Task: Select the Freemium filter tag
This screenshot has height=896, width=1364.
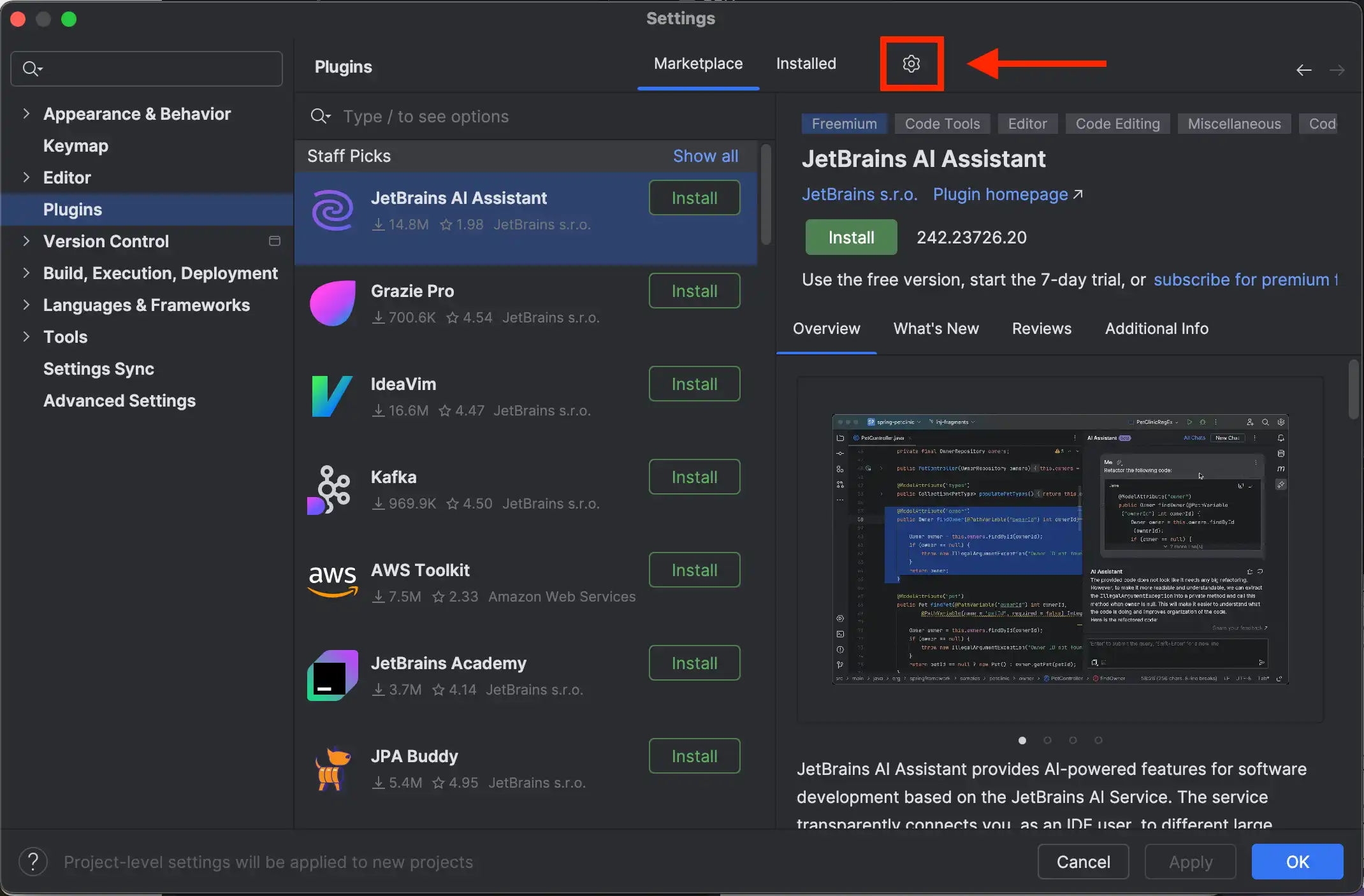Action: [844, 123]
